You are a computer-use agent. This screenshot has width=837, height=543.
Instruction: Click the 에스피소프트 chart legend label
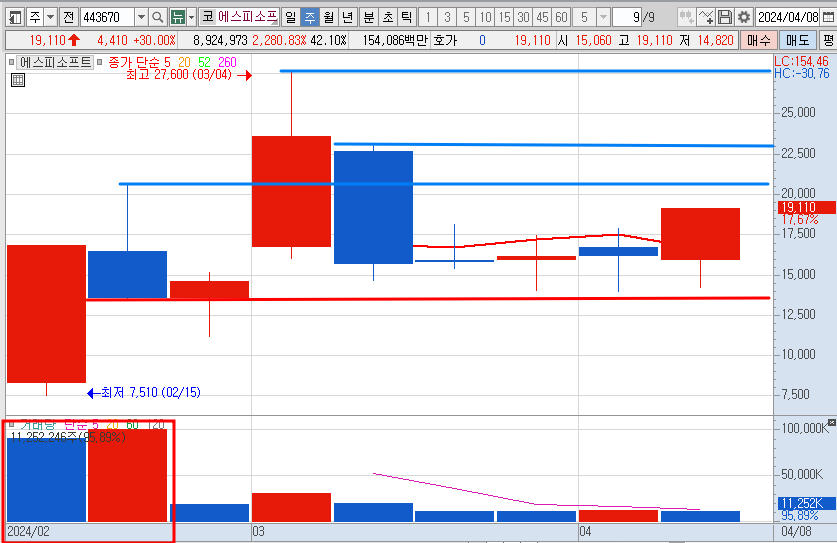tap(56, 62)
